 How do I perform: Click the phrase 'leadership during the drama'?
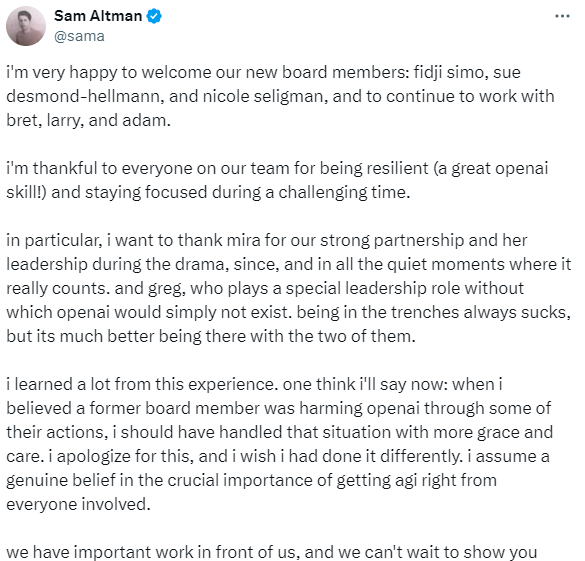[116, 264]
